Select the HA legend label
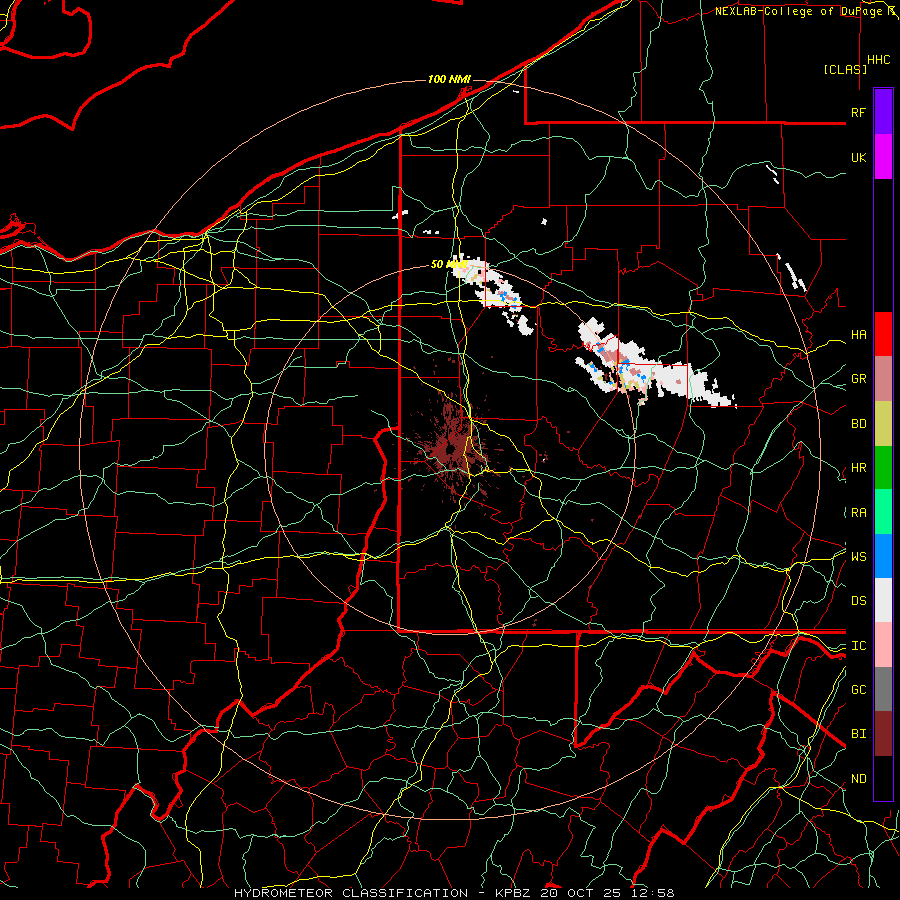Screen dimensions: 900x900 pyautogui.click(x=858, y=335)
